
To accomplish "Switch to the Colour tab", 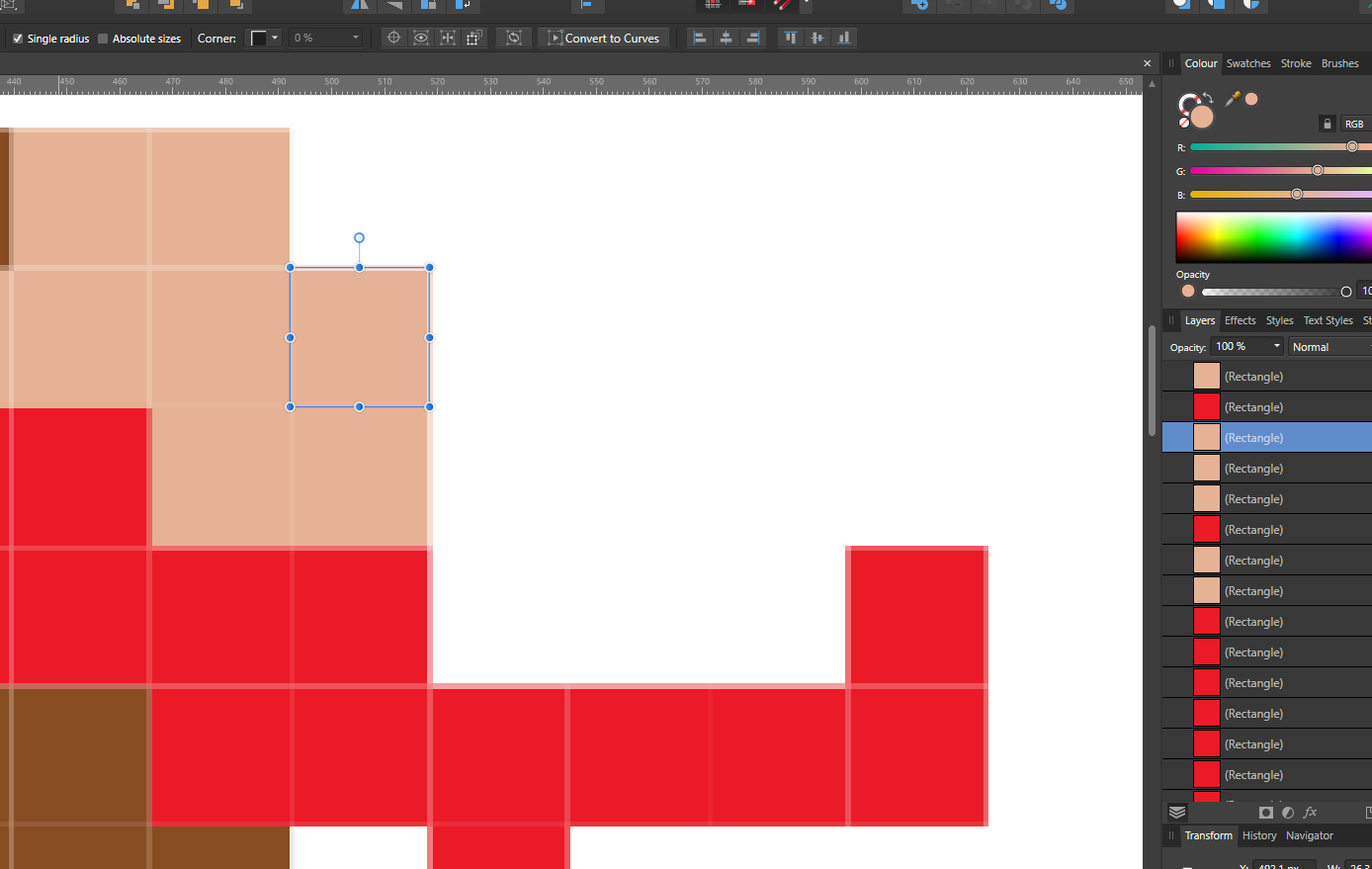I will point(1201,63).
